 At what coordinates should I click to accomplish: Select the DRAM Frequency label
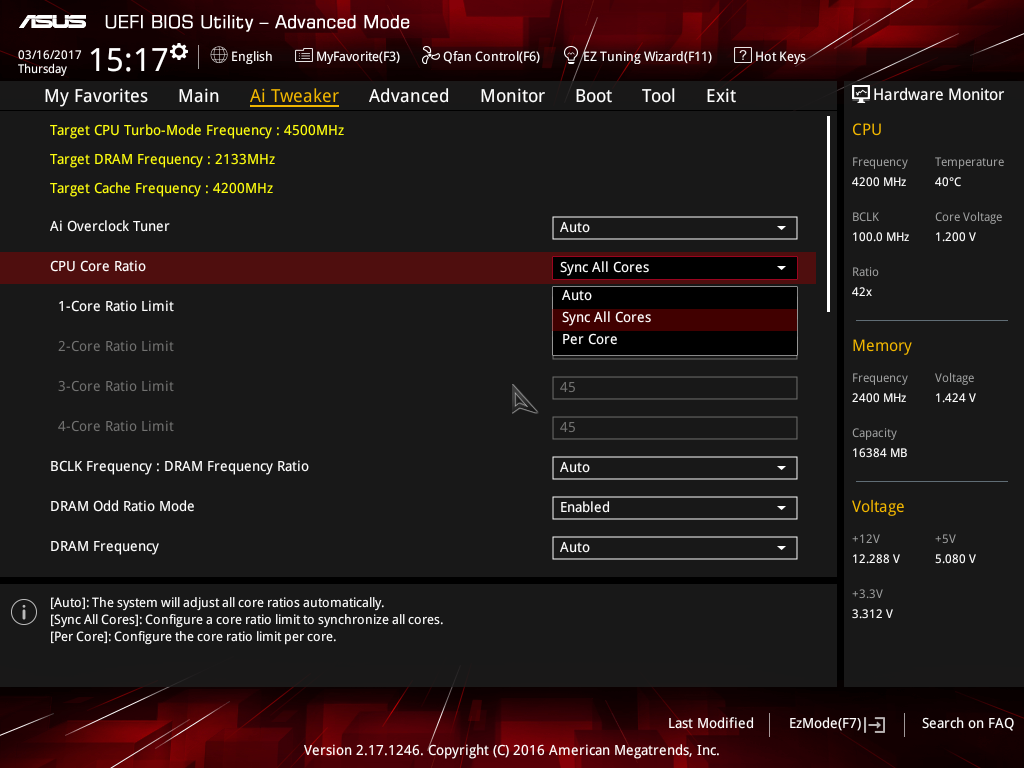click(104, 546)
